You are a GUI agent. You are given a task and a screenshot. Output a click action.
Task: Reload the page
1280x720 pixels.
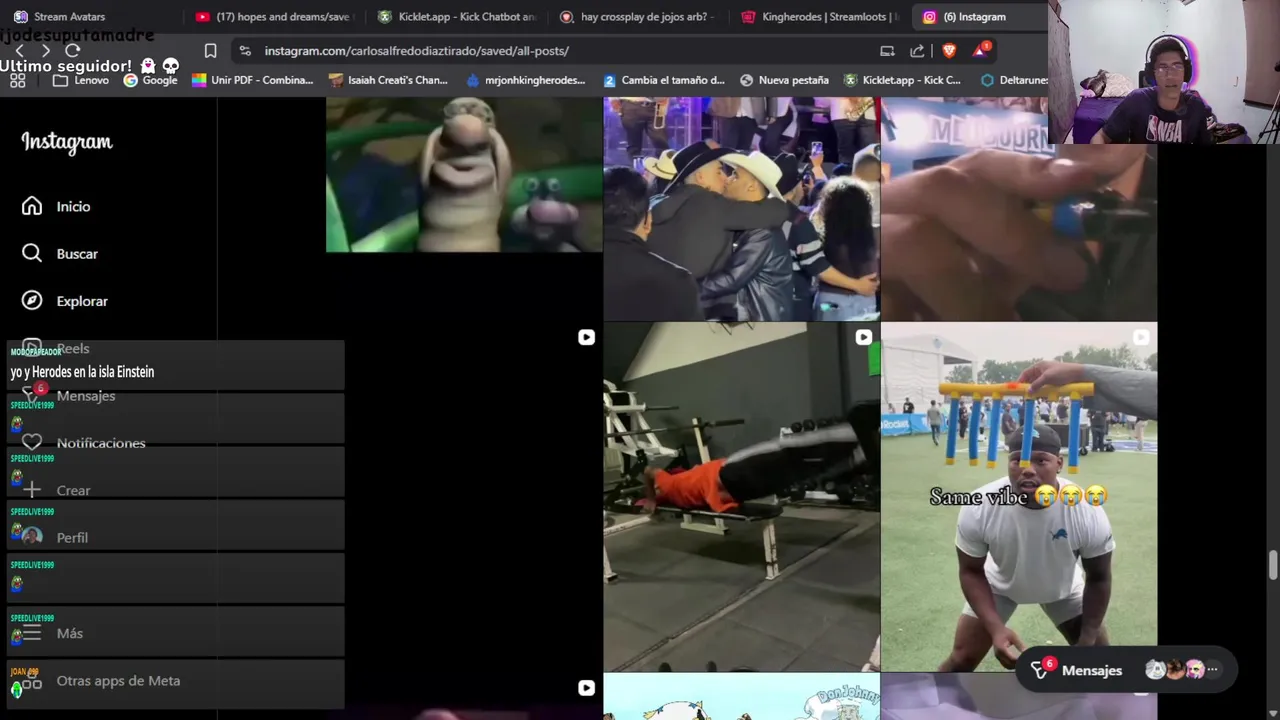tap(73, 51)
